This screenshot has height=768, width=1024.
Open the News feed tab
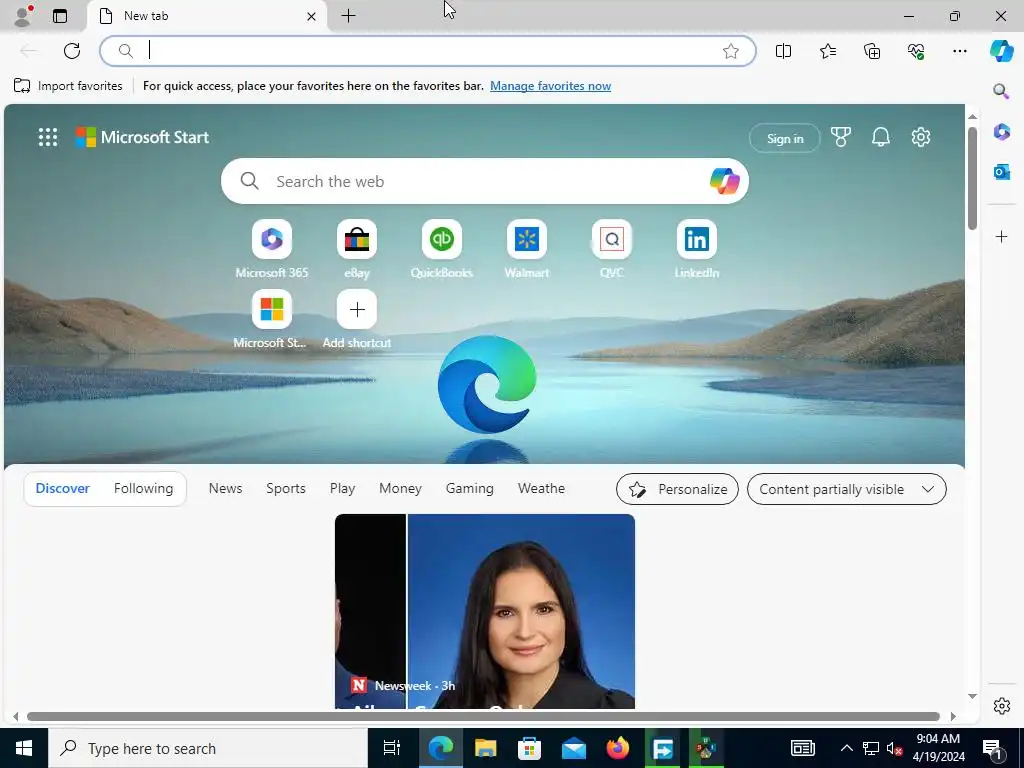click(225, 488)
